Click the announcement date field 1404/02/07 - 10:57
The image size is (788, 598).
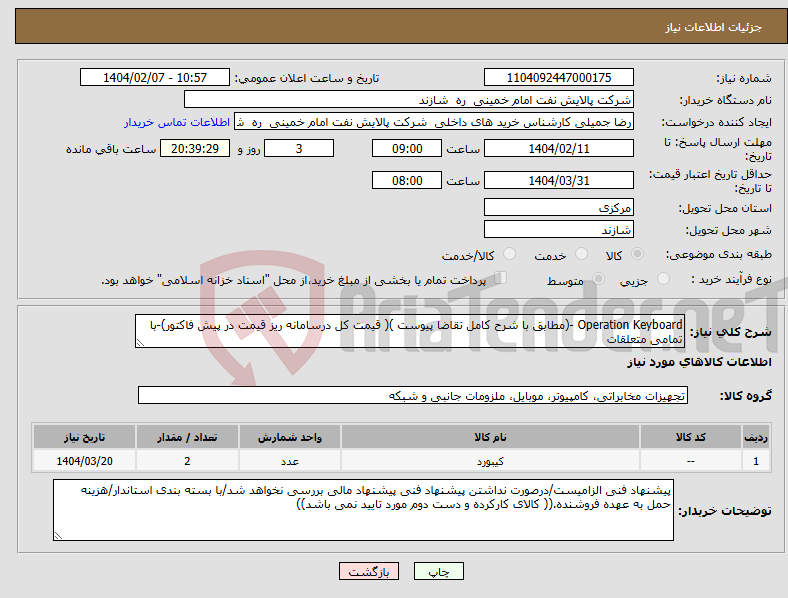[155, 78]
